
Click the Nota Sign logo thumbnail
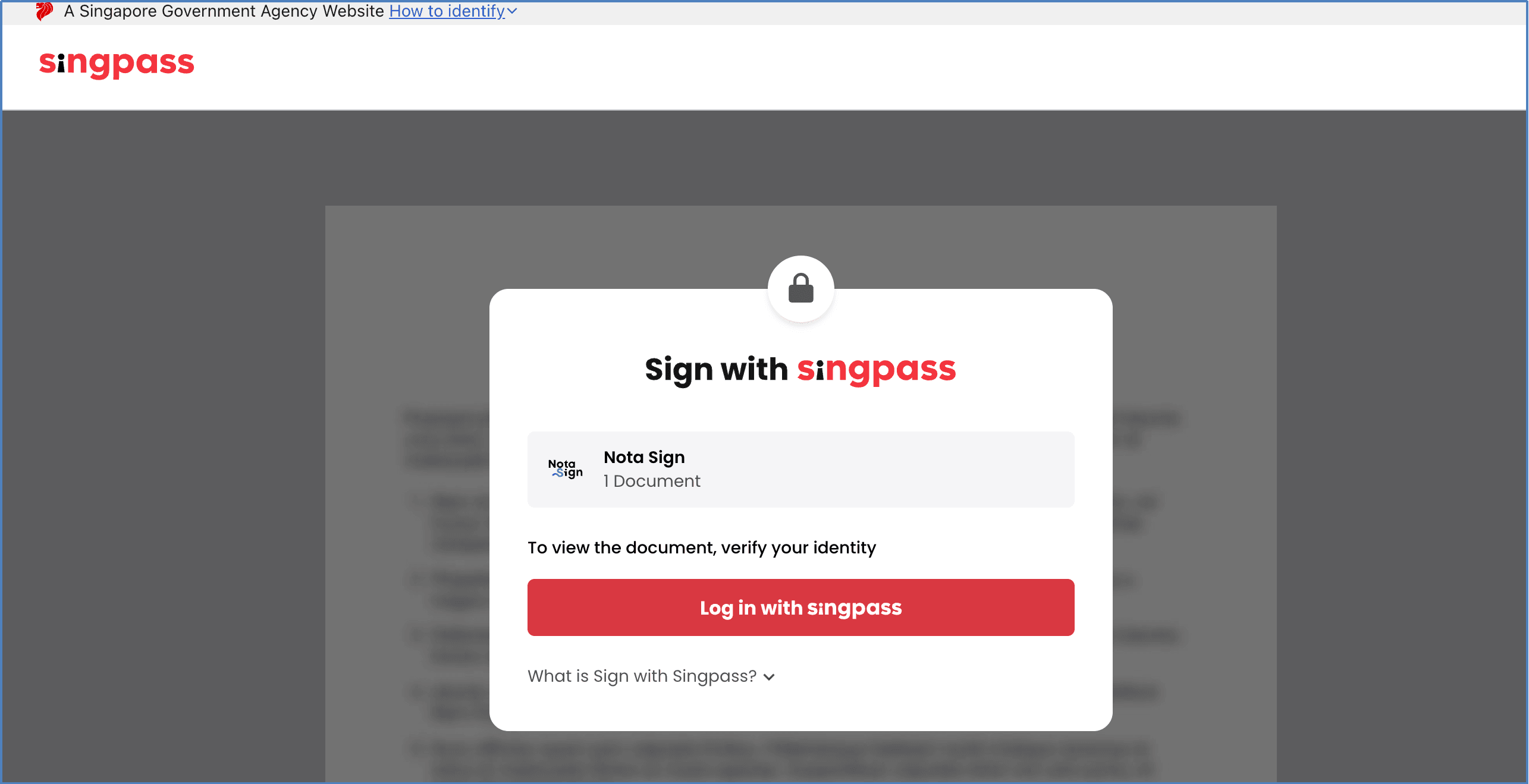(566, 469)
